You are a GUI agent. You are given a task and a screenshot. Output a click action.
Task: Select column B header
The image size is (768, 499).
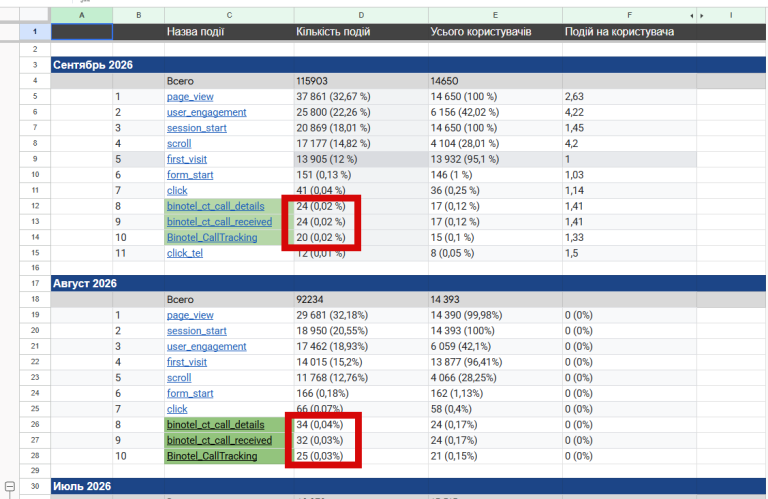point(139,15)
